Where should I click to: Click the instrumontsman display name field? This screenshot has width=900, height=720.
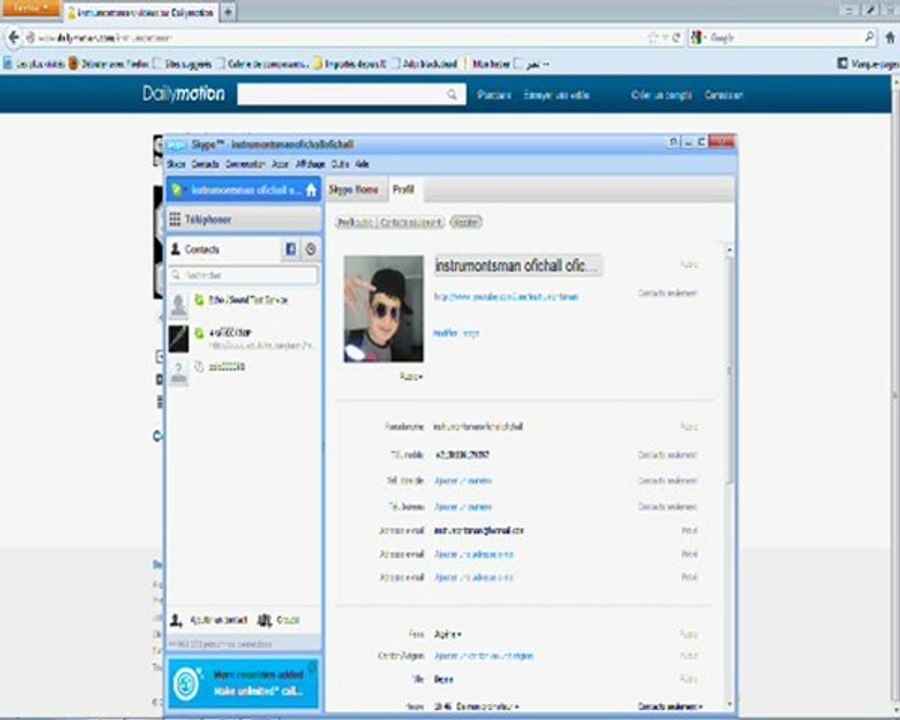click(518, 266)
